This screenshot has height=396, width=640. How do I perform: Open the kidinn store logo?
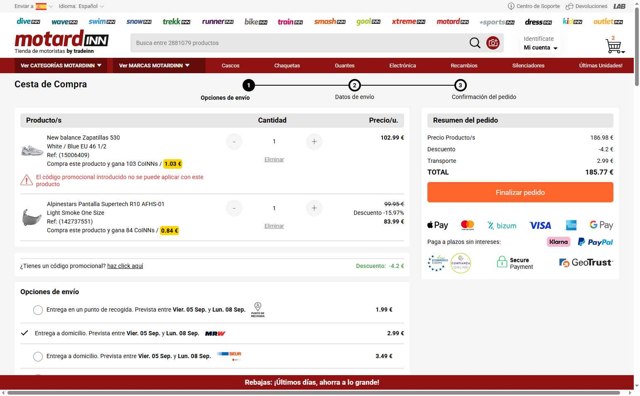tap(572, 21)
